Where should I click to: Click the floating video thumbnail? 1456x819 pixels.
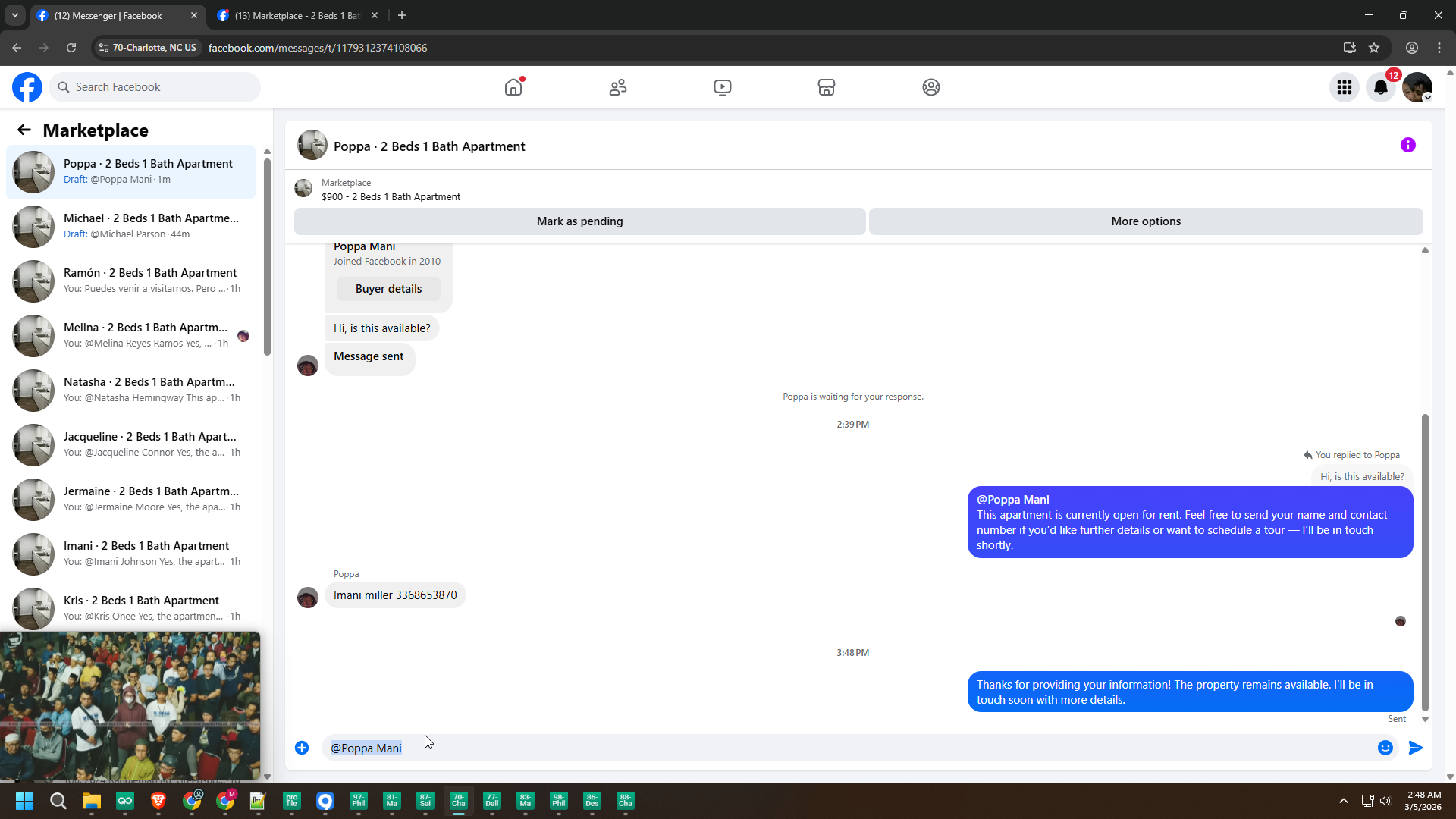pyautogui.click(x=130, y=706)
